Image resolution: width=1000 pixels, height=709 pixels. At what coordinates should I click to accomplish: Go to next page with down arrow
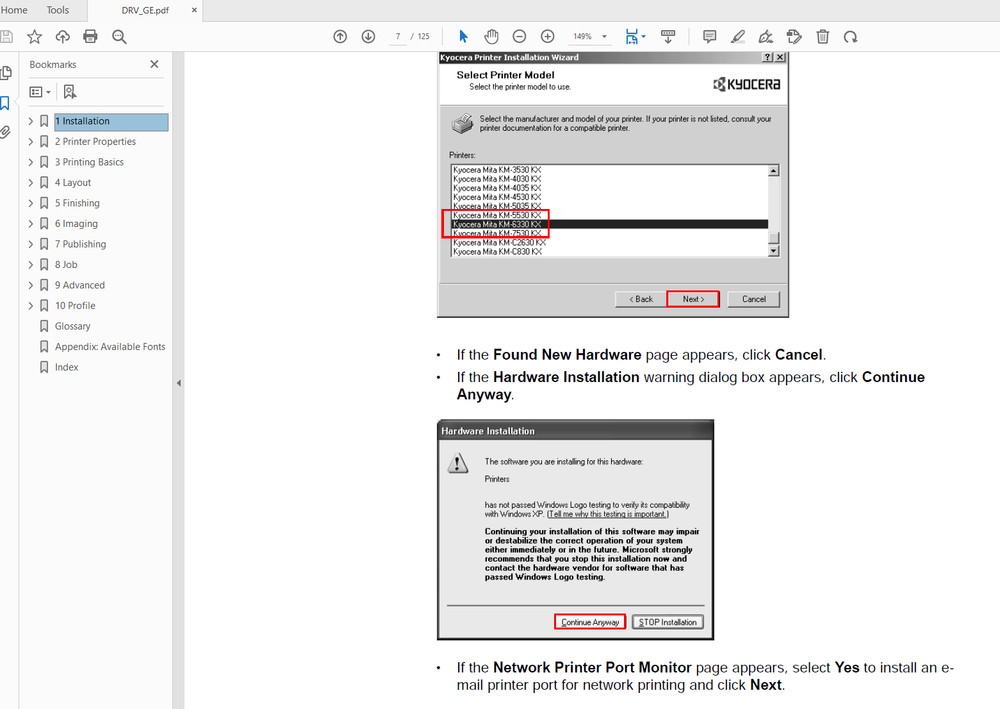pos(368,36)
